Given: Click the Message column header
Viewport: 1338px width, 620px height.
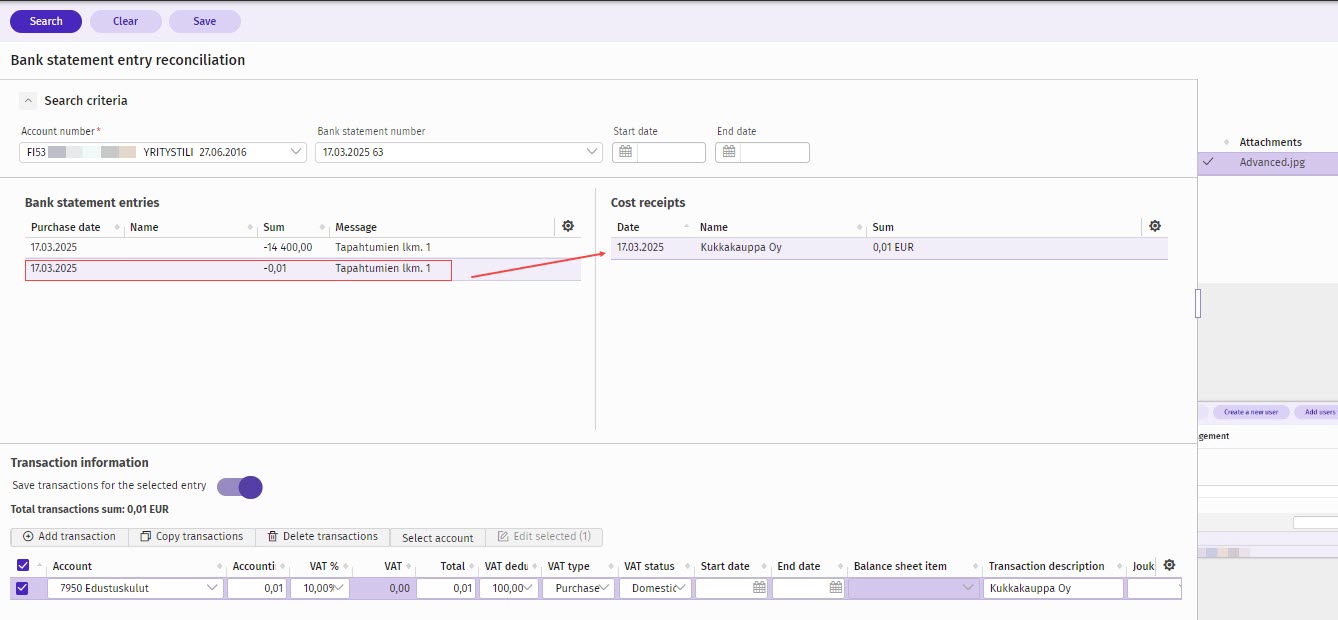Looking at the screenshot, I should (356, 228).
